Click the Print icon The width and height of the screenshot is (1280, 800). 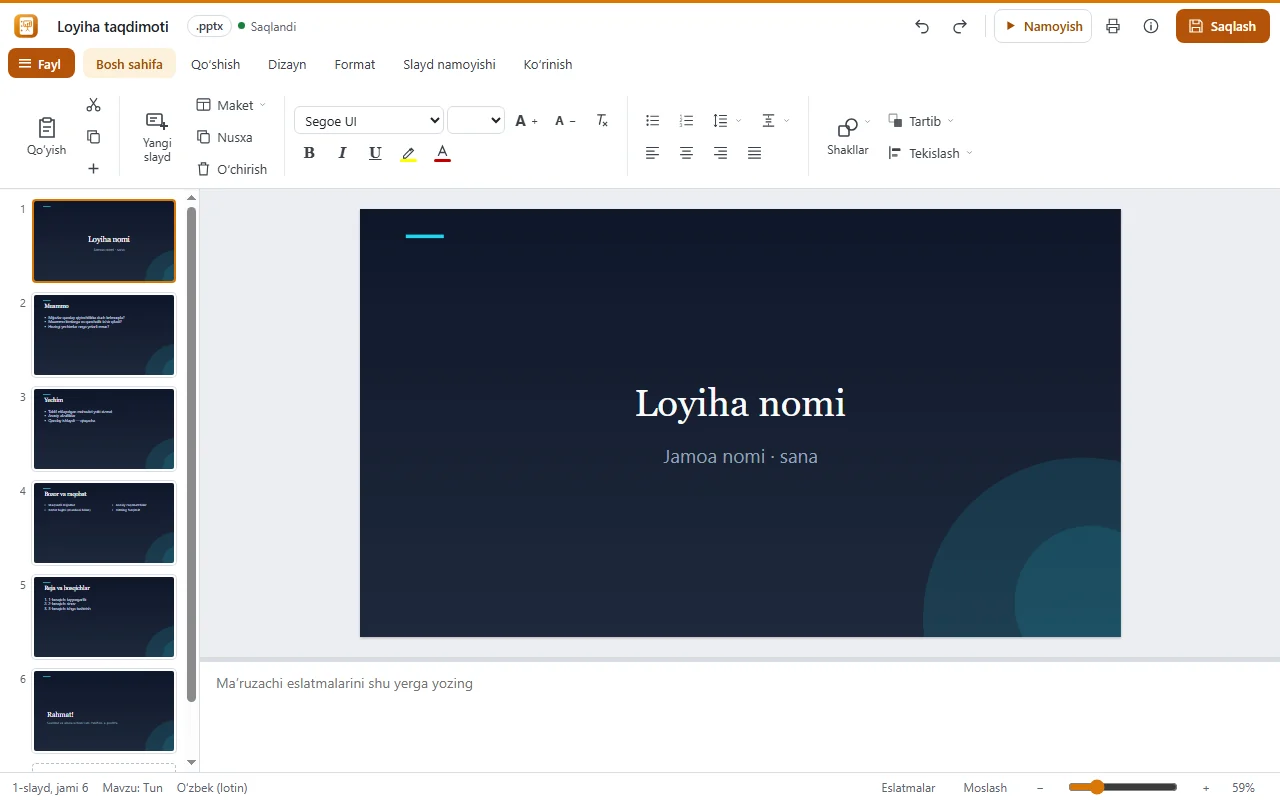coord(1113,27)
